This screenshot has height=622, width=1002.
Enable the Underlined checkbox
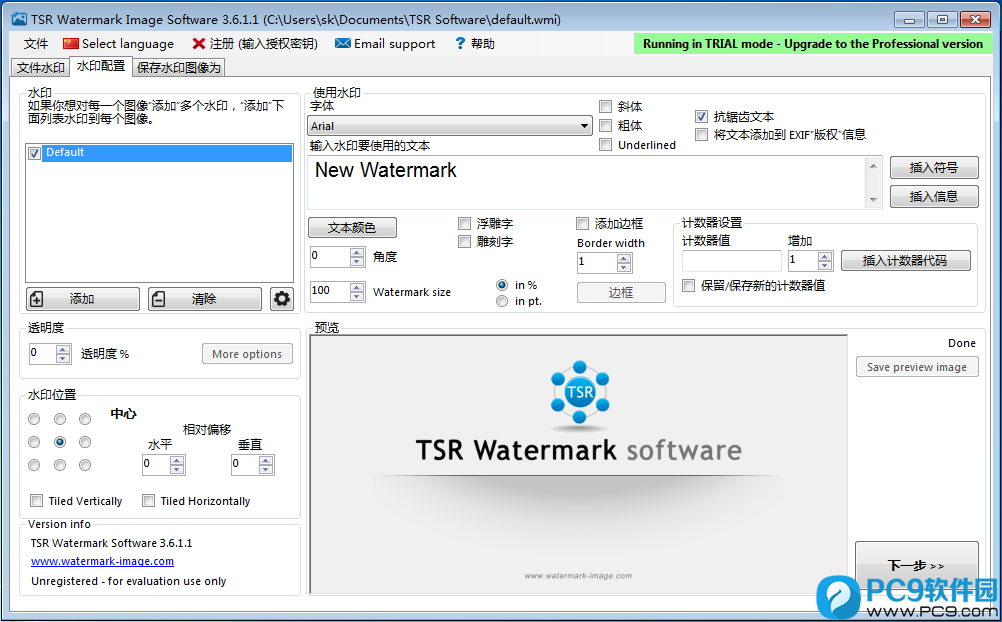point(605,145)
